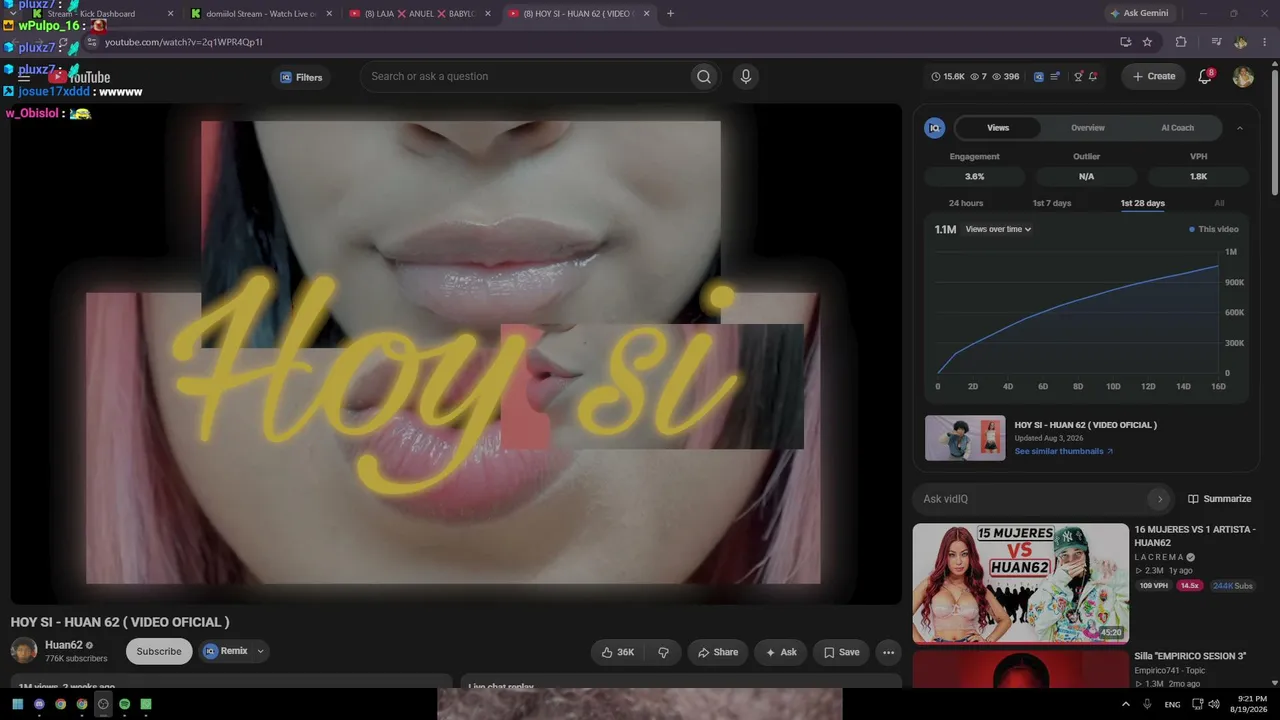Image resolution: width=1280 pixels, height=720 pixels.
Task: Click the Hoy si video player
Action: [x=456, y=354]
